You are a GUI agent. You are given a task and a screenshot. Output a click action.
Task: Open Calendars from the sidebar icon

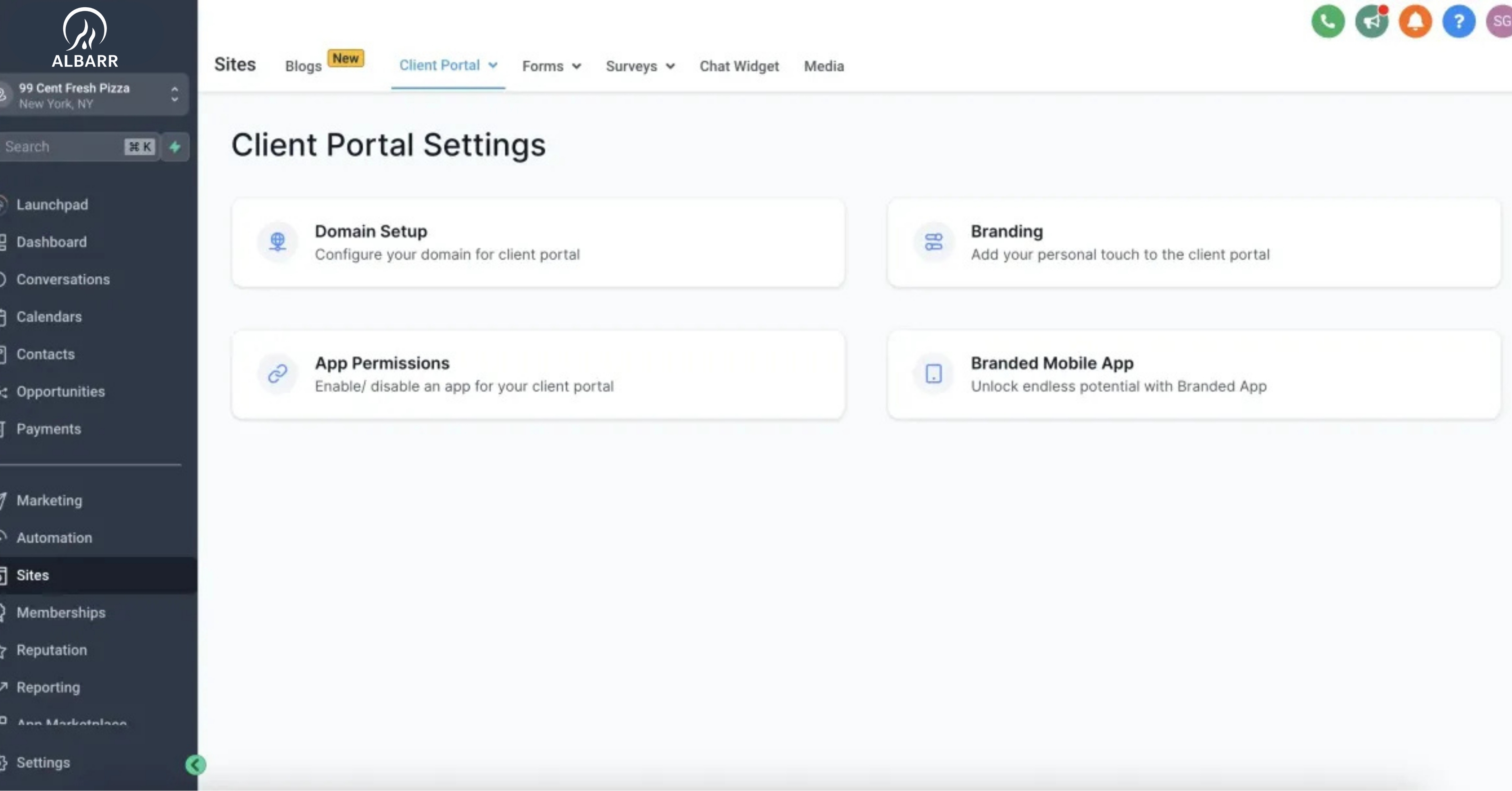[x=3, y=316]
